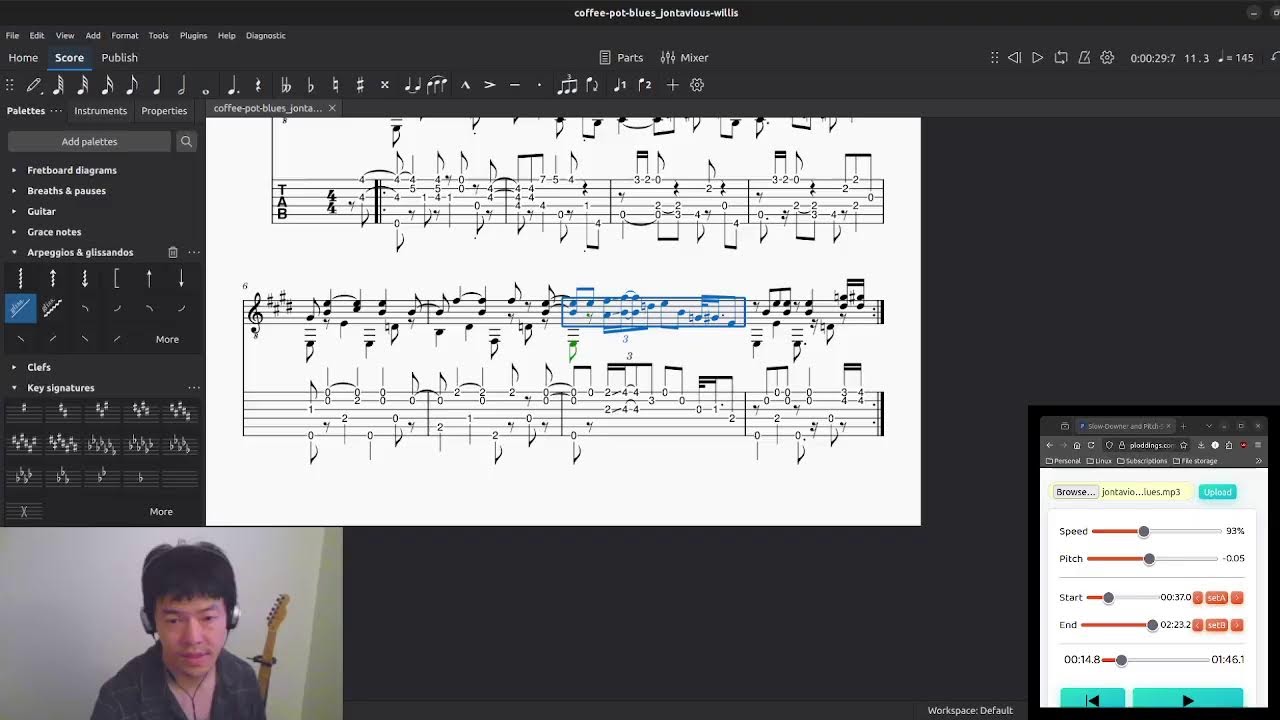The image size is (1280, 720).
Task: Apply double flat accidental
Action: (x=286, y=85)
